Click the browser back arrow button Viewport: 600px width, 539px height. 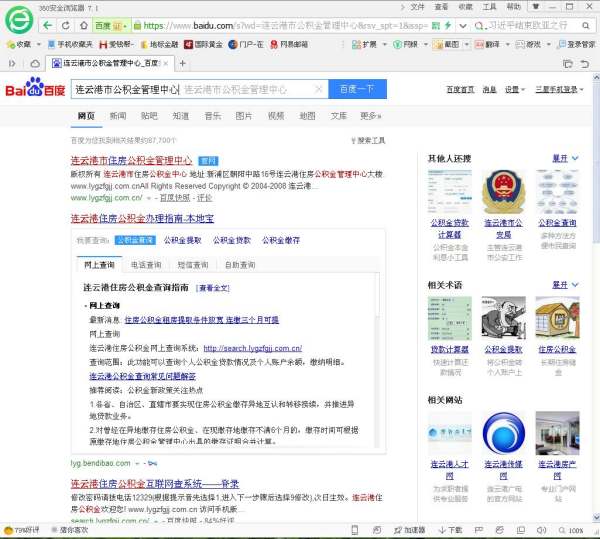pos(47,26)
